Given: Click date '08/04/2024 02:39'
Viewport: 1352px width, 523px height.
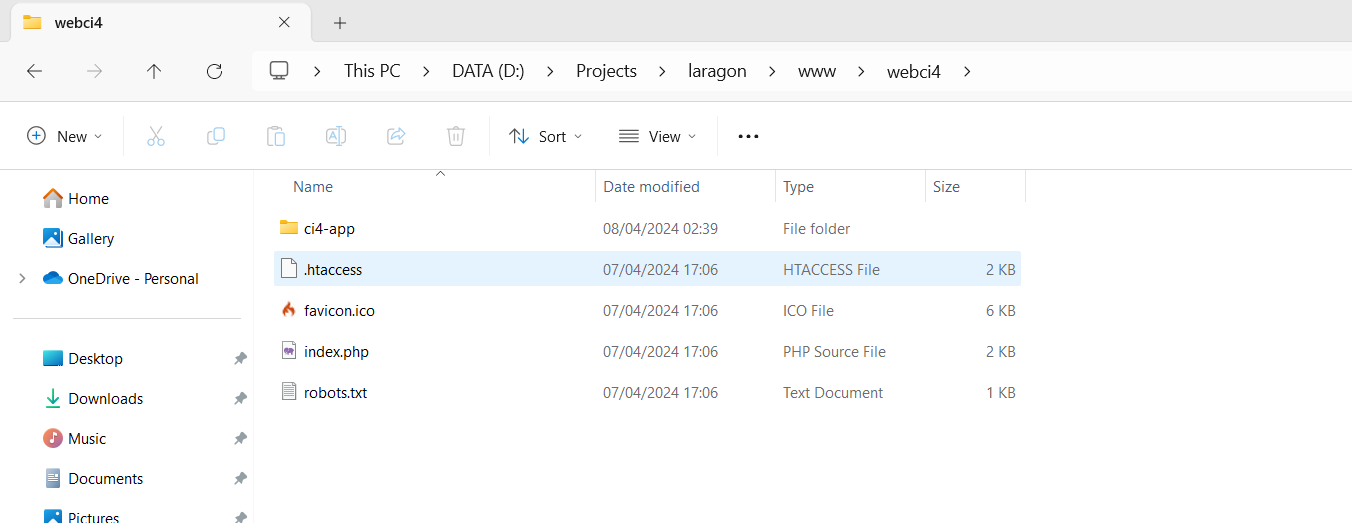Looking at the screenshot, I should [660, 228].
